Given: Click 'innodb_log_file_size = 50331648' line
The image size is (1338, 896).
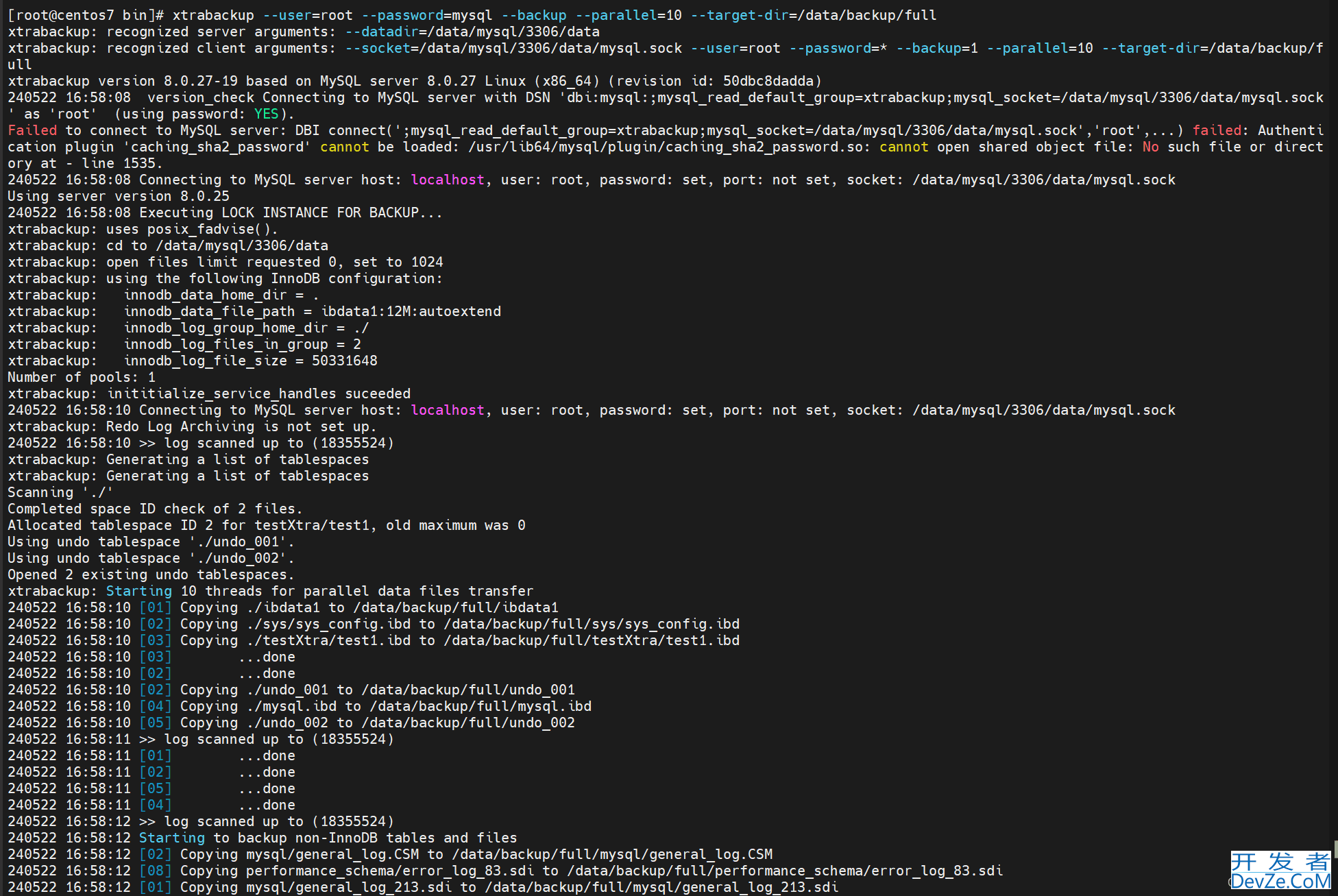Looking at the screenshot, I should click(x=193, y=361).
